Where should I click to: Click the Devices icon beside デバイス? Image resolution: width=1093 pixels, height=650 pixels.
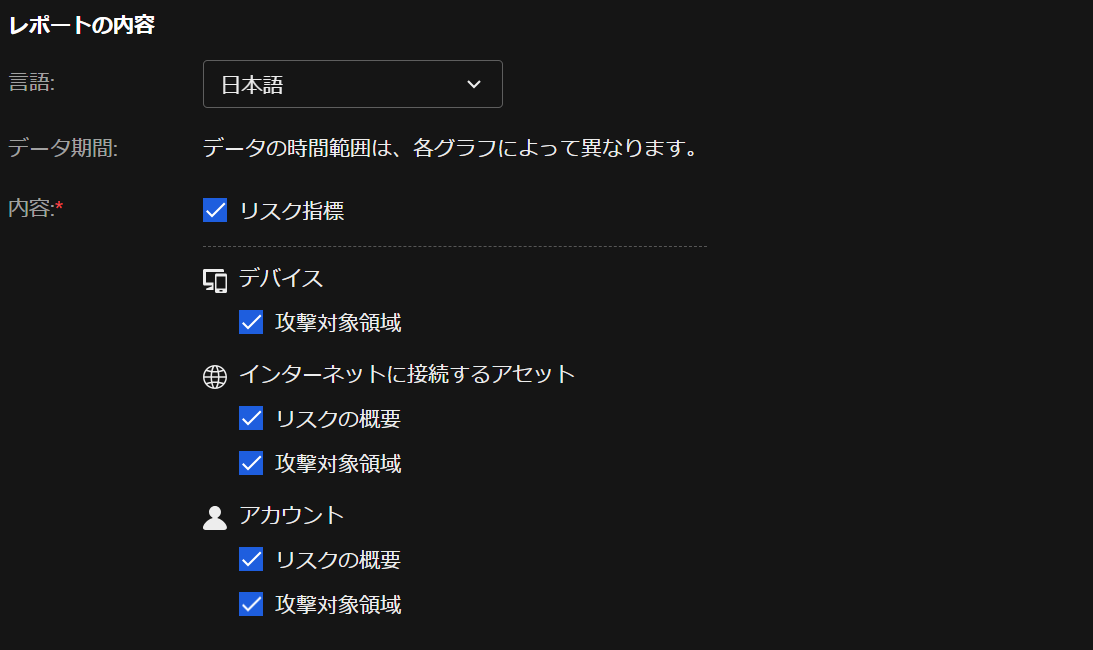pos(215,281)
